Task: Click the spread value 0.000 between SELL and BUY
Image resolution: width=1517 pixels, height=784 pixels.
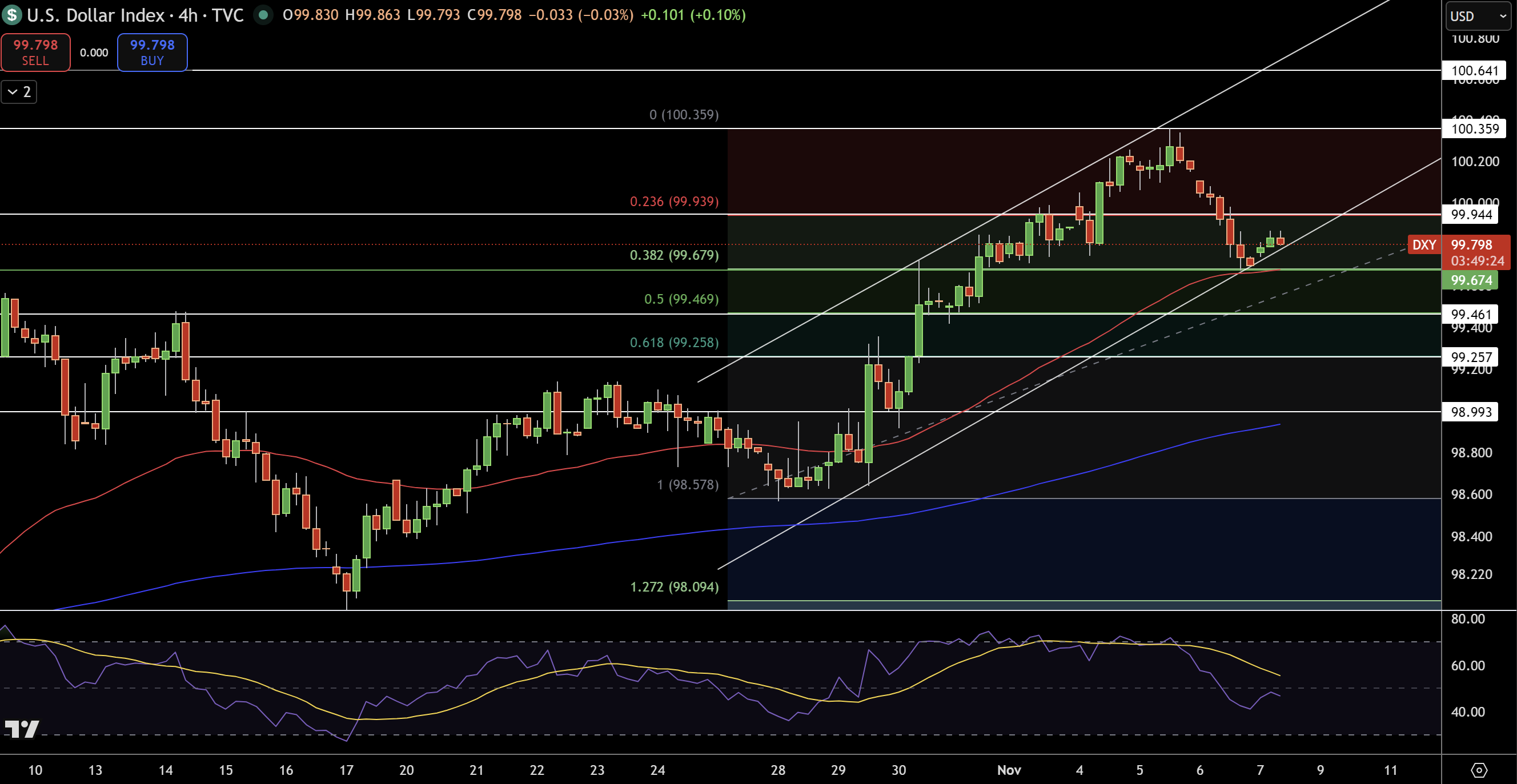Action: tap(95, 52)
